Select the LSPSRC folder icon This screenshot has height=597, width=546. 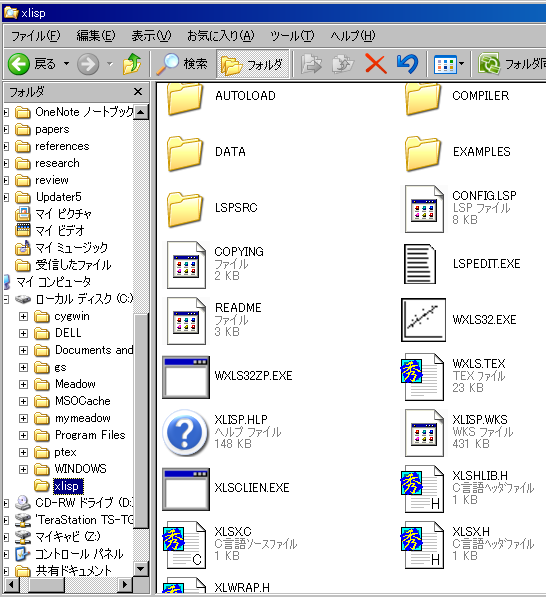click(x=185, y=209)
